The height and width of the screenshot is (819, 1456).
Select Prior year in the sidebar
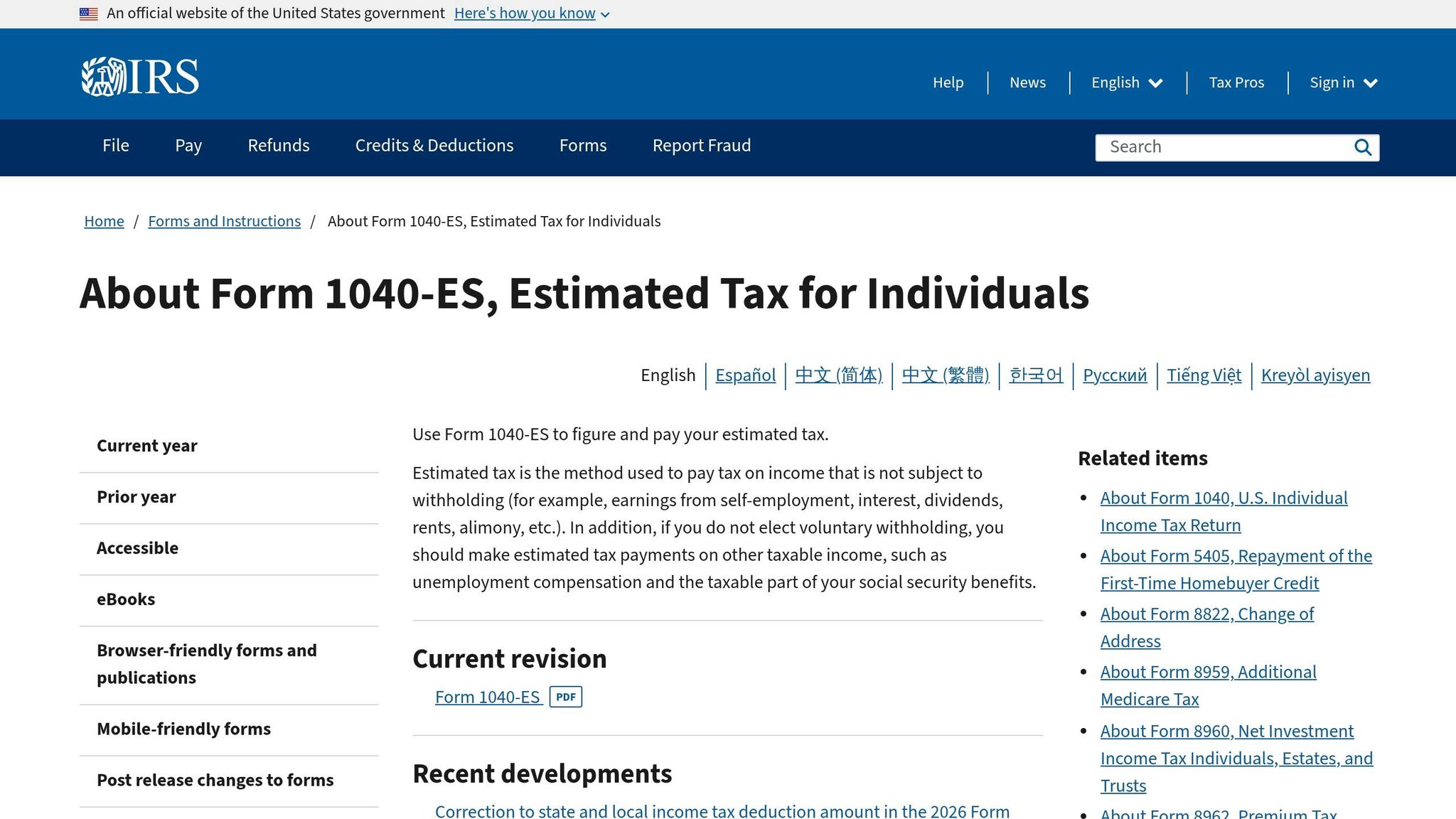pos(229,498)
